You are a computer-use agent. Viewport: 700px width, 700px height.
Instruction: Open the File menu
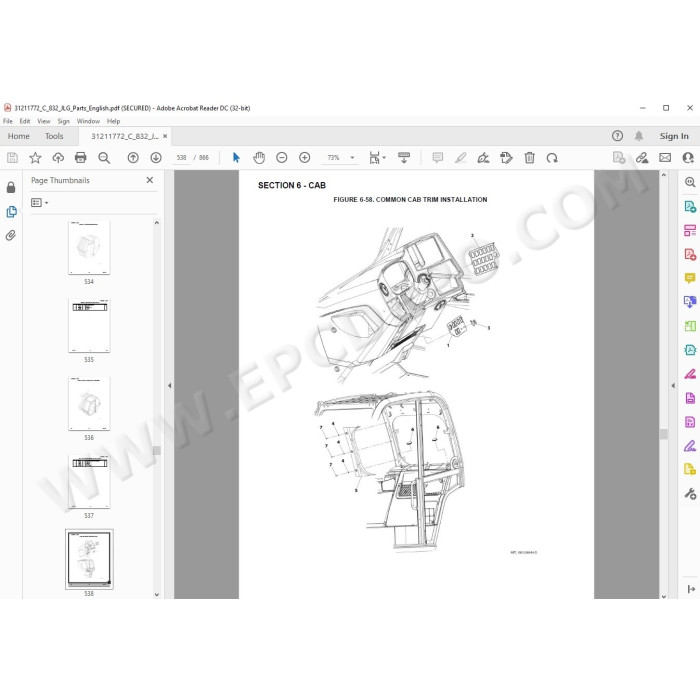(x=8, y=121)
